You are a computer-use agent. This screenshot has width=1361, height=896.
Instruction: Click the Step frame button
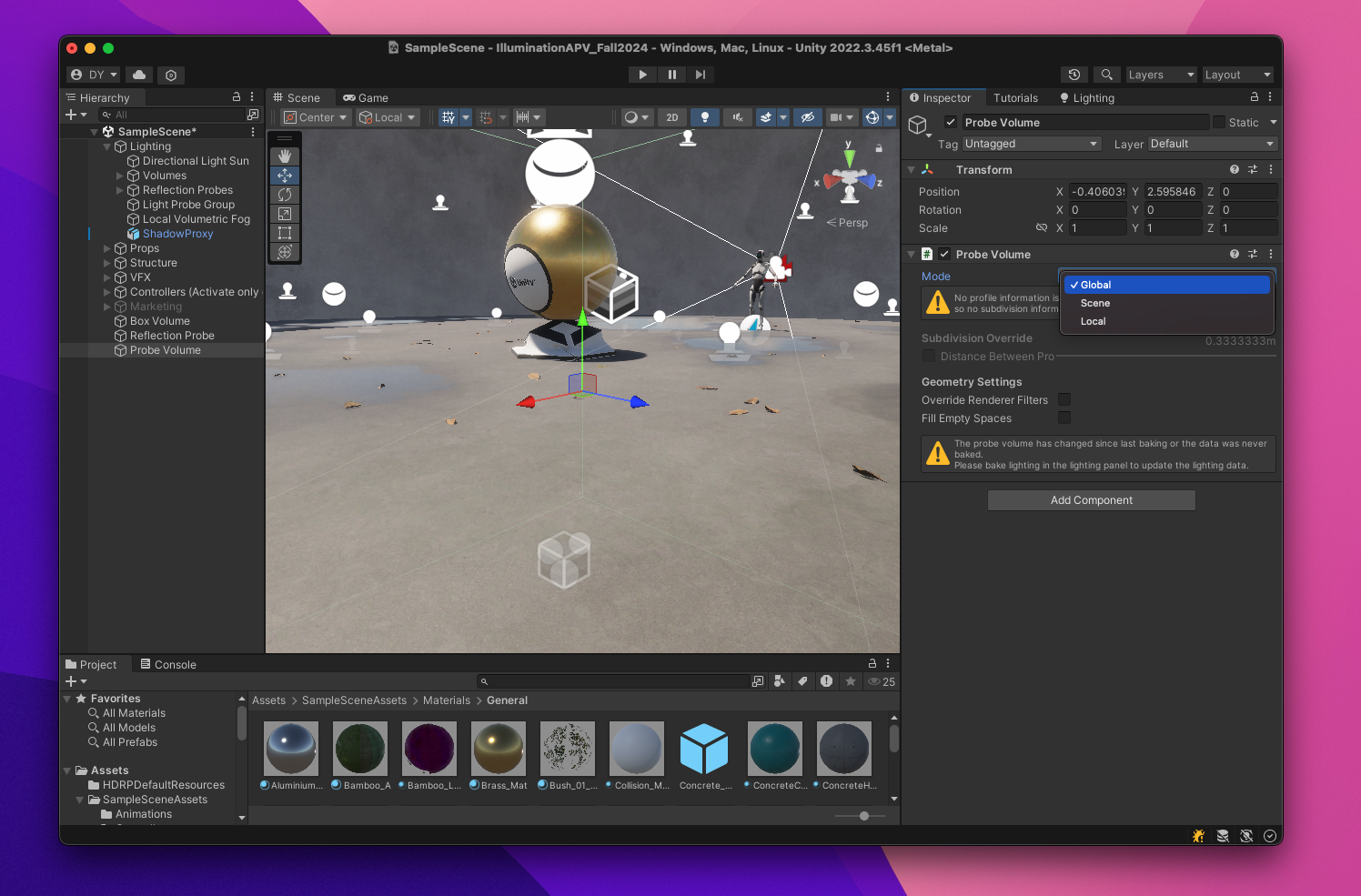701,75
